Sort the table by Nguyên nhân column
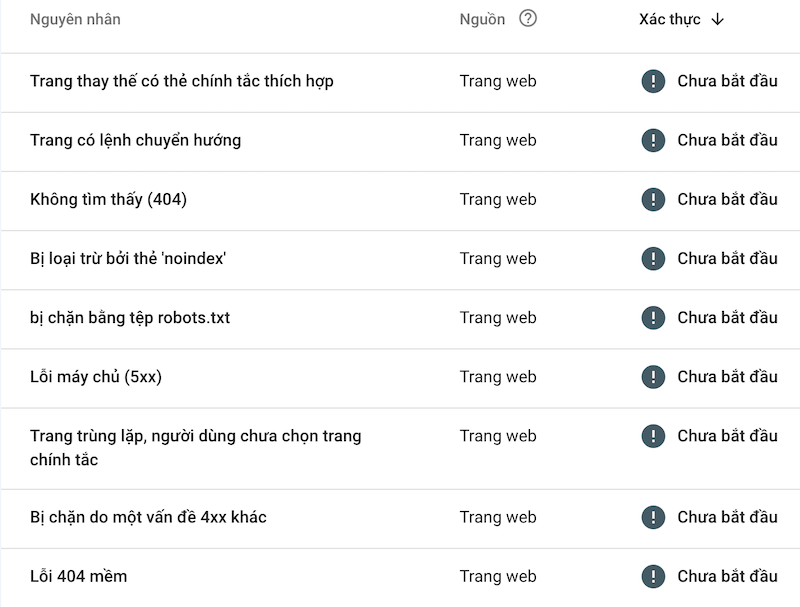 pyautogui.click(x=75, y=18)
